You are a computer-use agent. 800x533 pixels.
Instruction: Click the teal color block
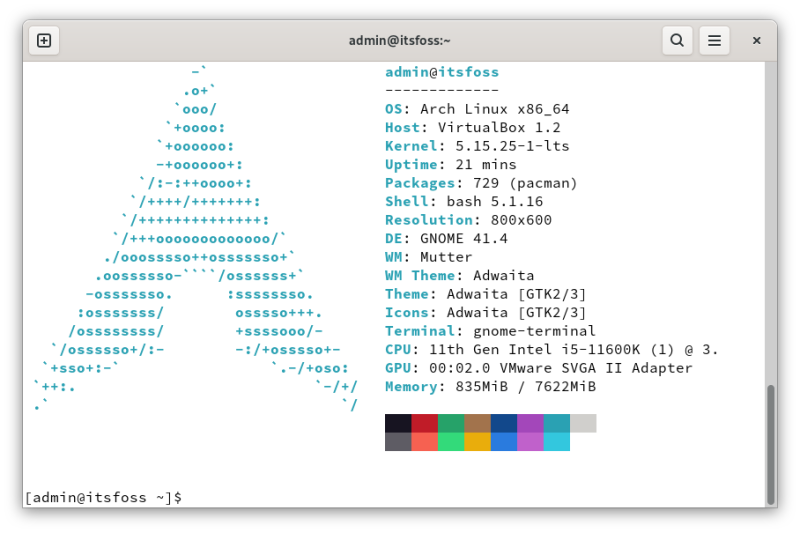557,423
